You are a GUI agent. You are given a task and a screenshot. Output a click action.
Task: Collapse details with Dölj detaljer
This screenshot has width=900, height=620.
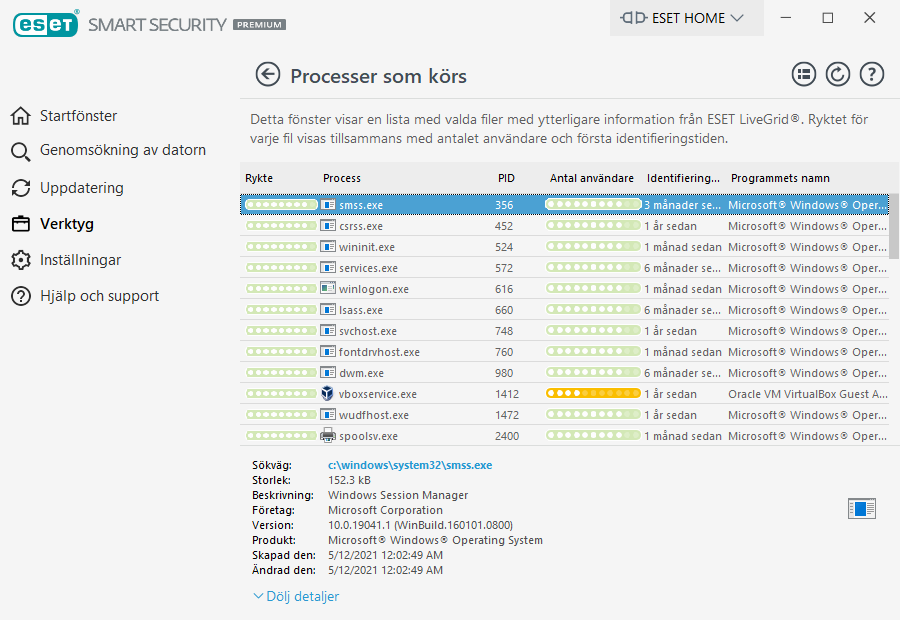[x=296, y=596]
